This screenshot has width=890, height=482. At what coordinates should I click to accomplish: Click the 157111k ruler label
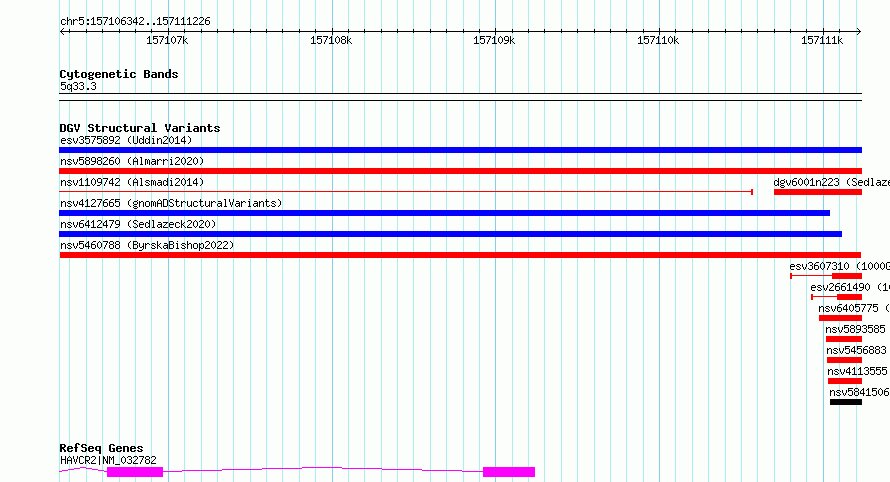click(822, 40)
